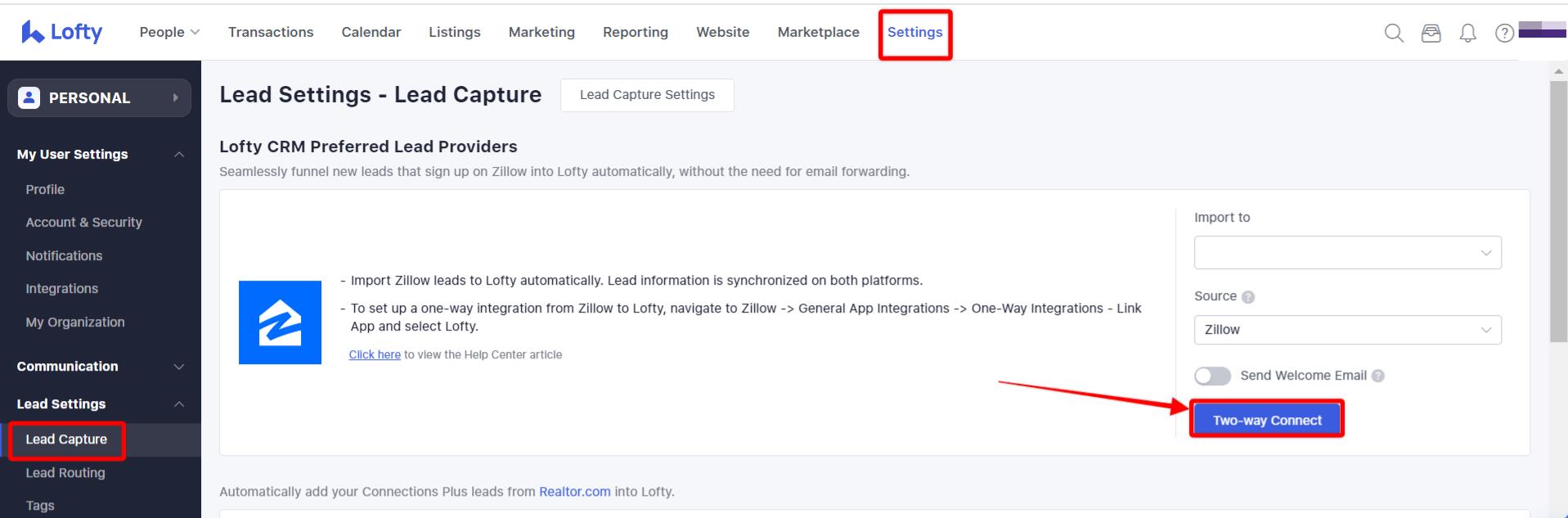Click the help question mark icon
Screen dimensions: 1568x518
point(1503,33)
